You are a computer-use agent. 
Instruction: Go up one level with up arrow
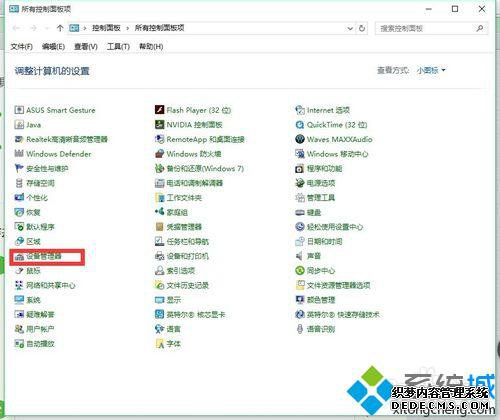(60, 28)
